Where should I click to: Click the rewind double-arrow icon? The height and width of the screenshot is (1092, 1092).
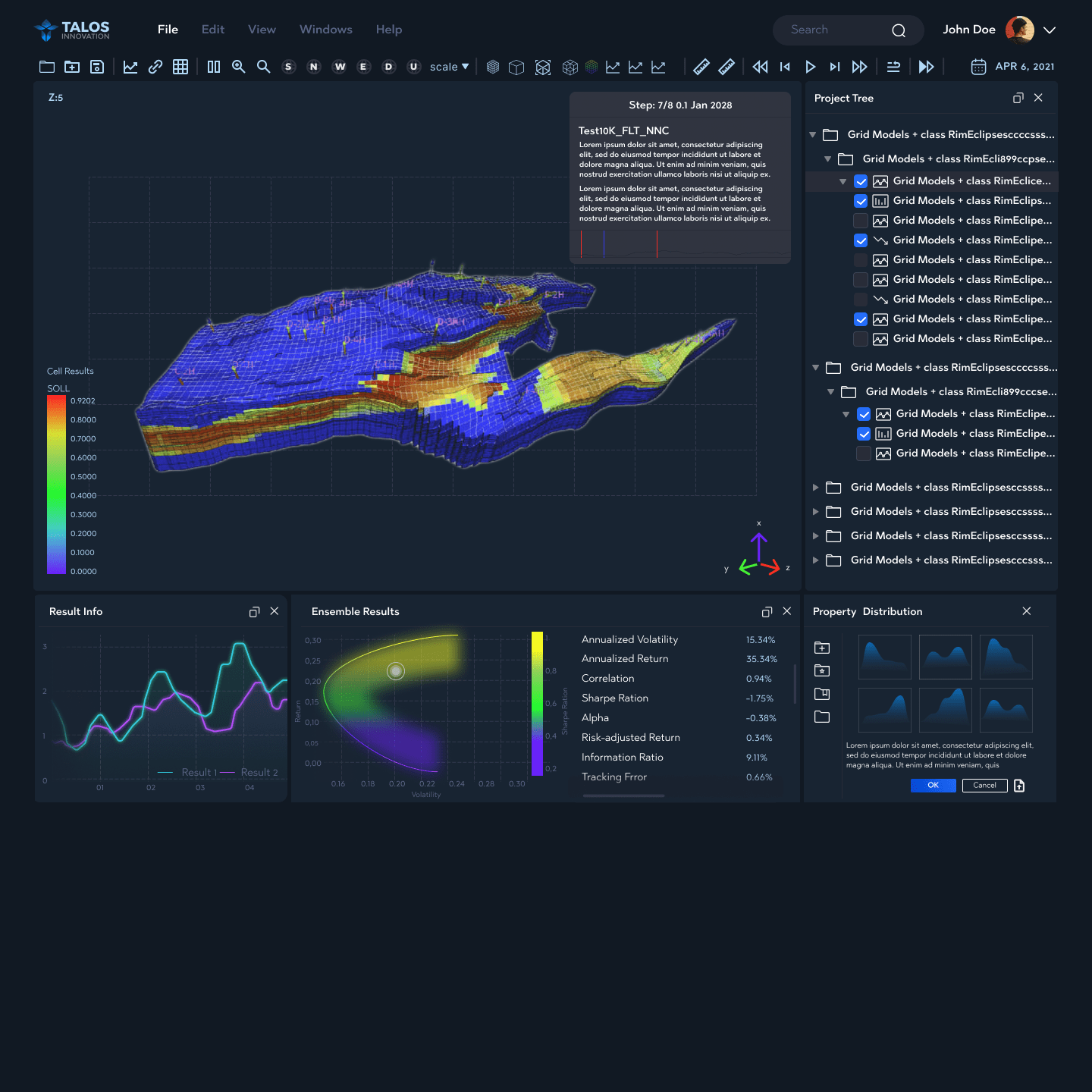(x=760, y=67)
